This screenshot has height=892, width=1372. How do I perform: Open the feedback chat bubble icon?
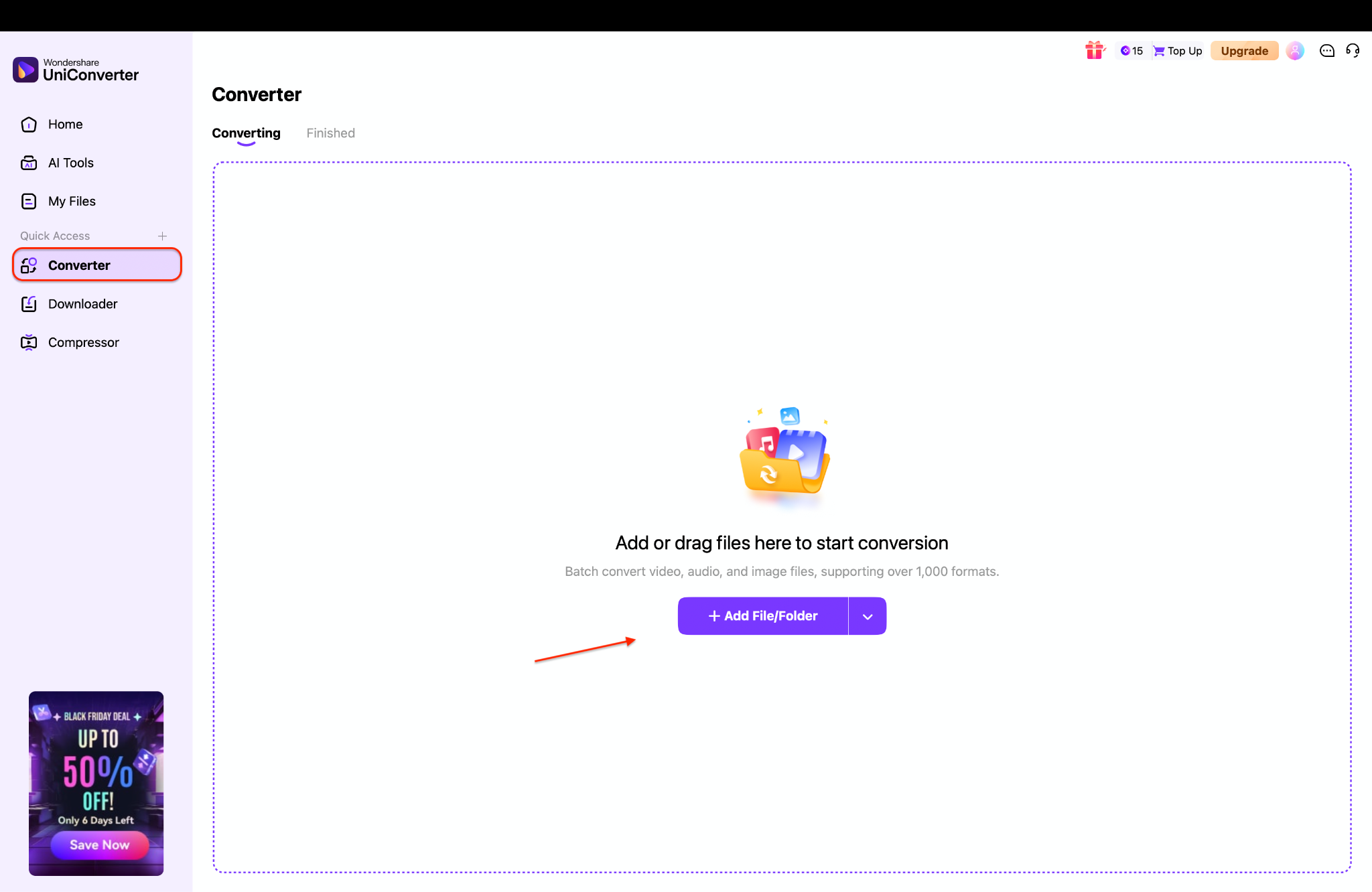(1326, 50)
